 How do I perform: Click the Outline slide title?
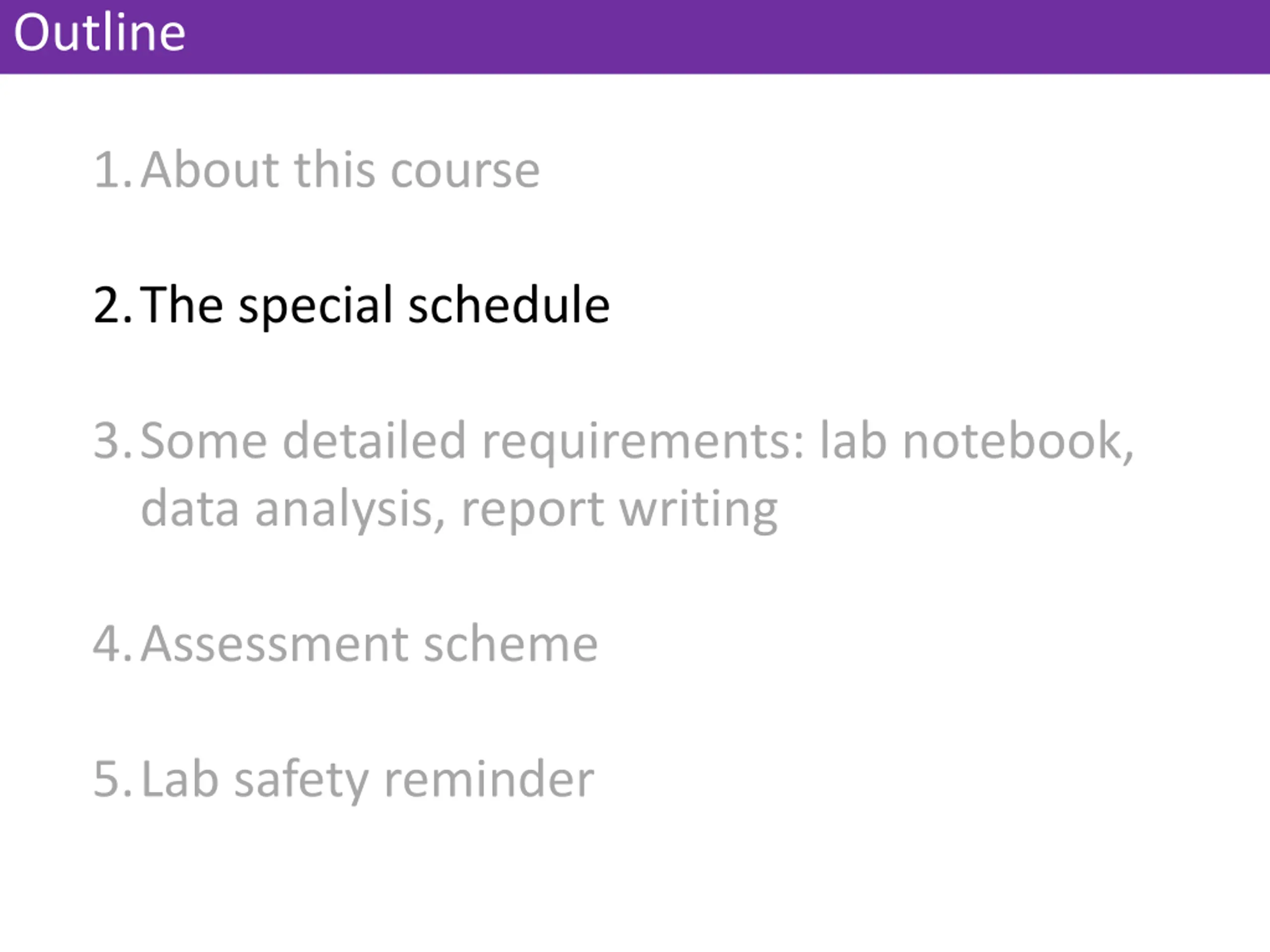coord(99,33)
